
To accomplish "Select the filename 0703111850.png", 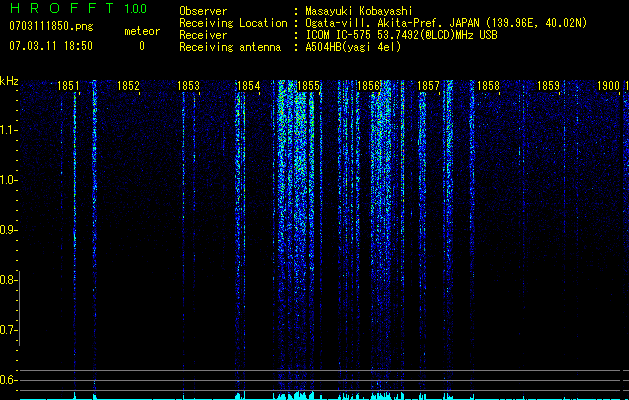I will 51,26.
